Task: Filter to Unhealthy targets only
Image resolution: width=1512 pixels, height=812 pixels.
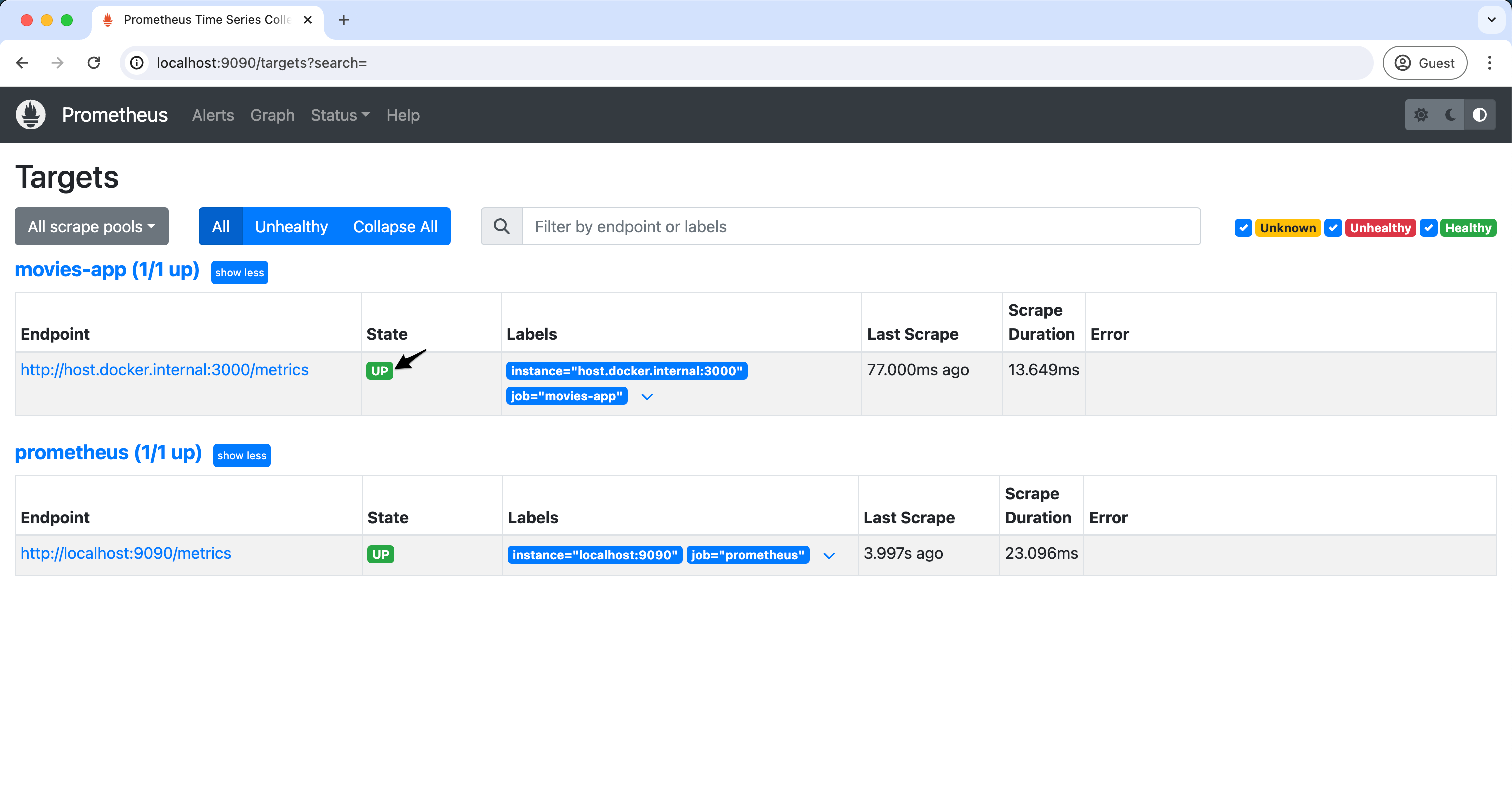Action: coord(291,226)
